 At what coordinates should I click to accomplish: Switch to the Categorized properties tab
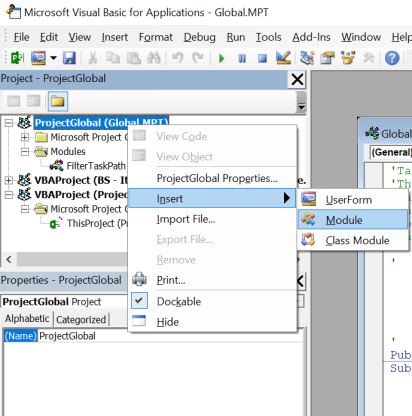pyautogui.click(x=81, y=319)
